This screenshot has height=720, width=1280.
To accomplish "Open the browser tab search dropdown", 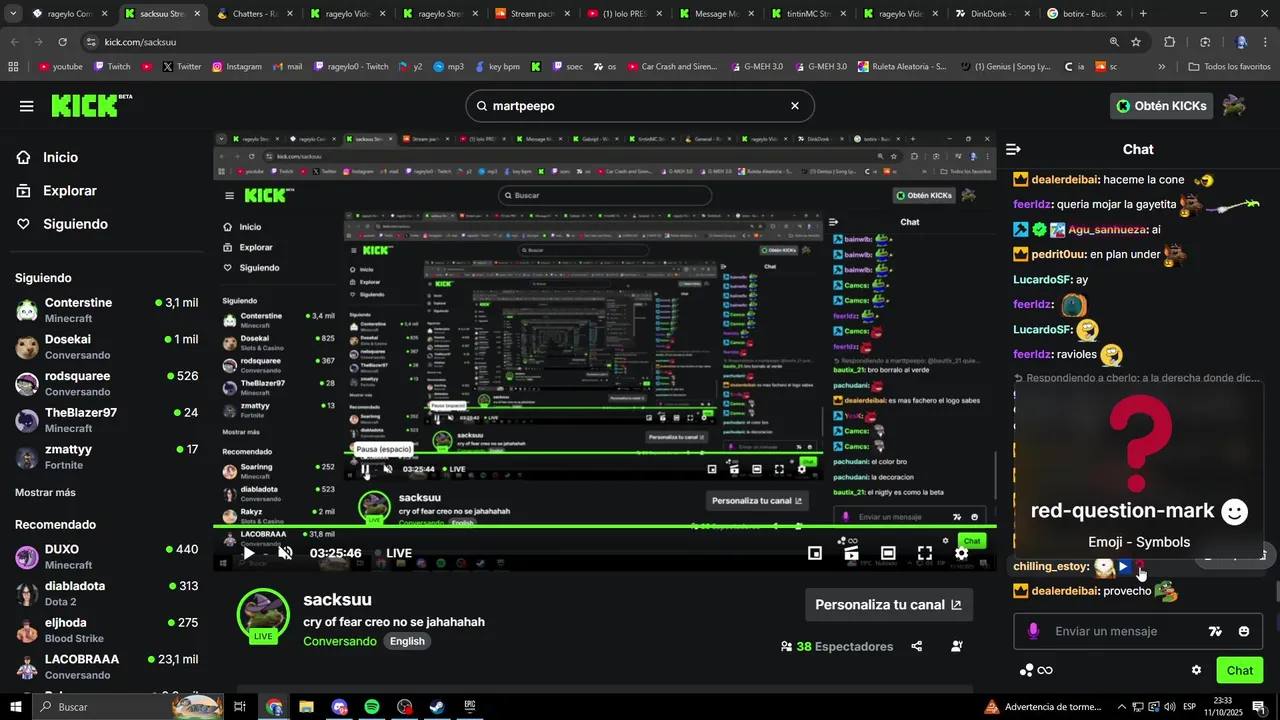I will click(x=13, y=14).
